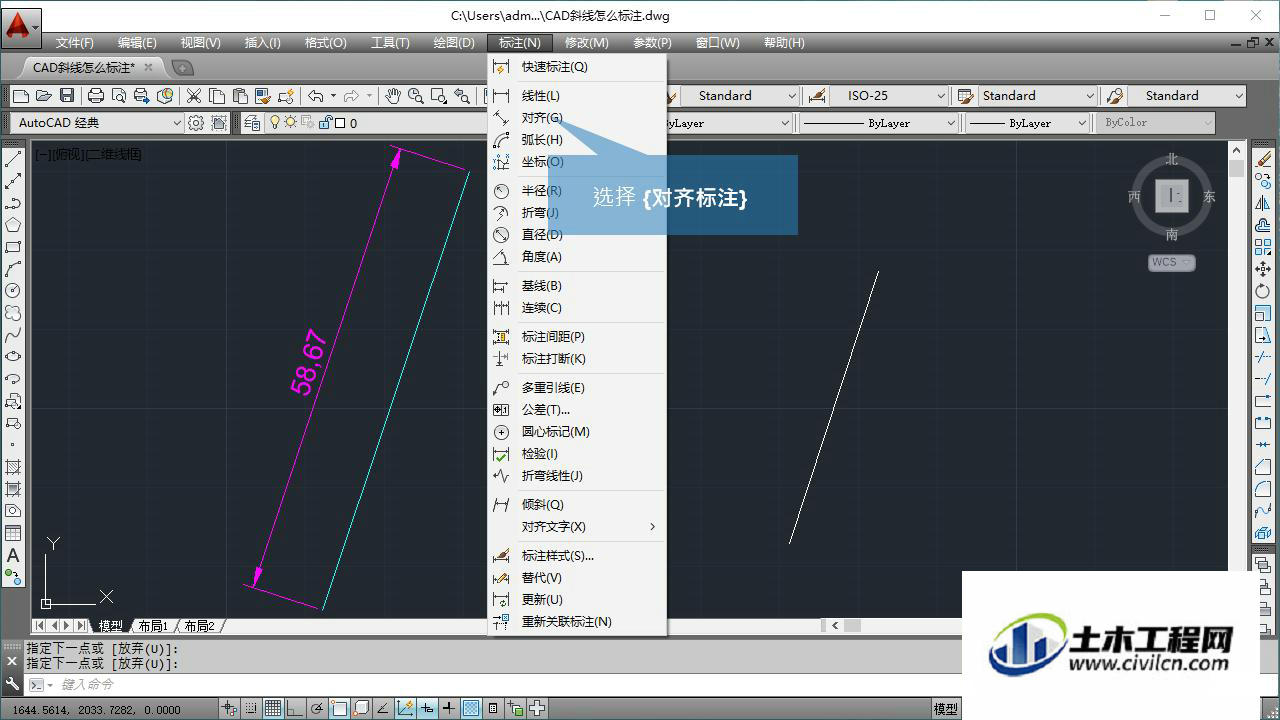Toggle Grid Display in status bar
This screenshot has width=1280, height=720.
pyautogui.click(x=273, y=709)
